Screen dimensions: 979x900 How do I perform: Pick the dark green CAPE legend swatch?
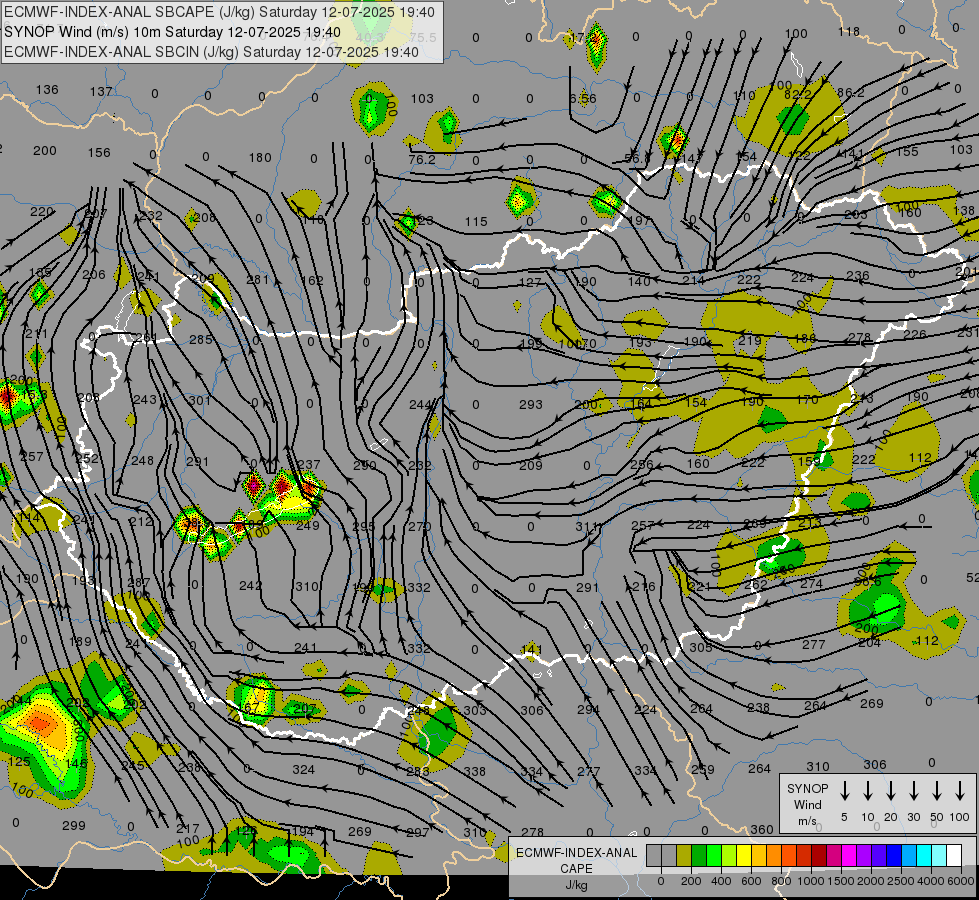pos(699,856)
